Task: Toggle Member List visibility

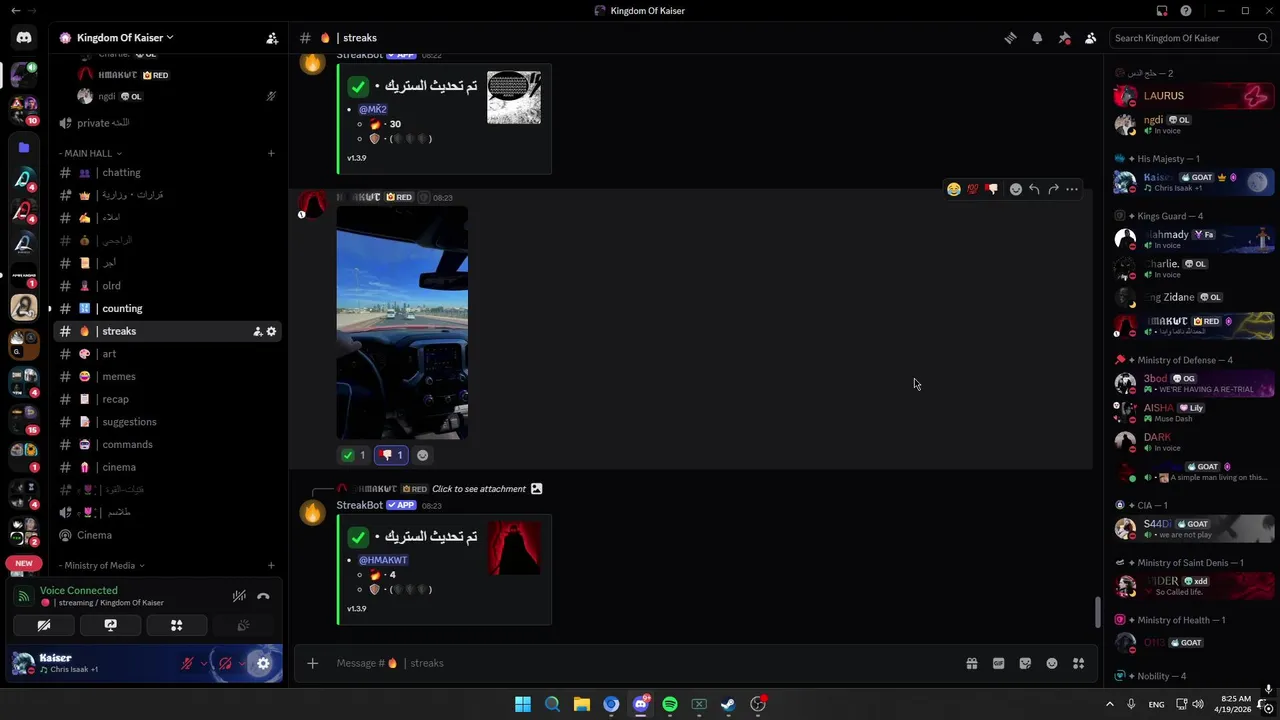Action: point(1090,38)
